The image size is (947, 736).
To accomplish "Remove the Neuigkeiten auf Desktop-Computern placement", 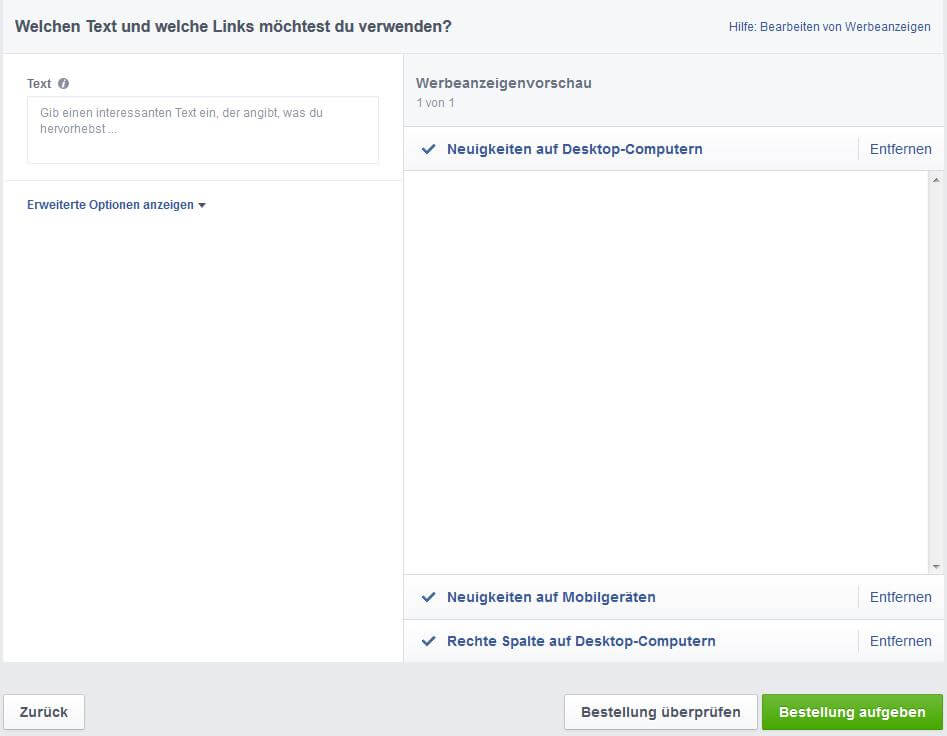I will pos(900,149).
